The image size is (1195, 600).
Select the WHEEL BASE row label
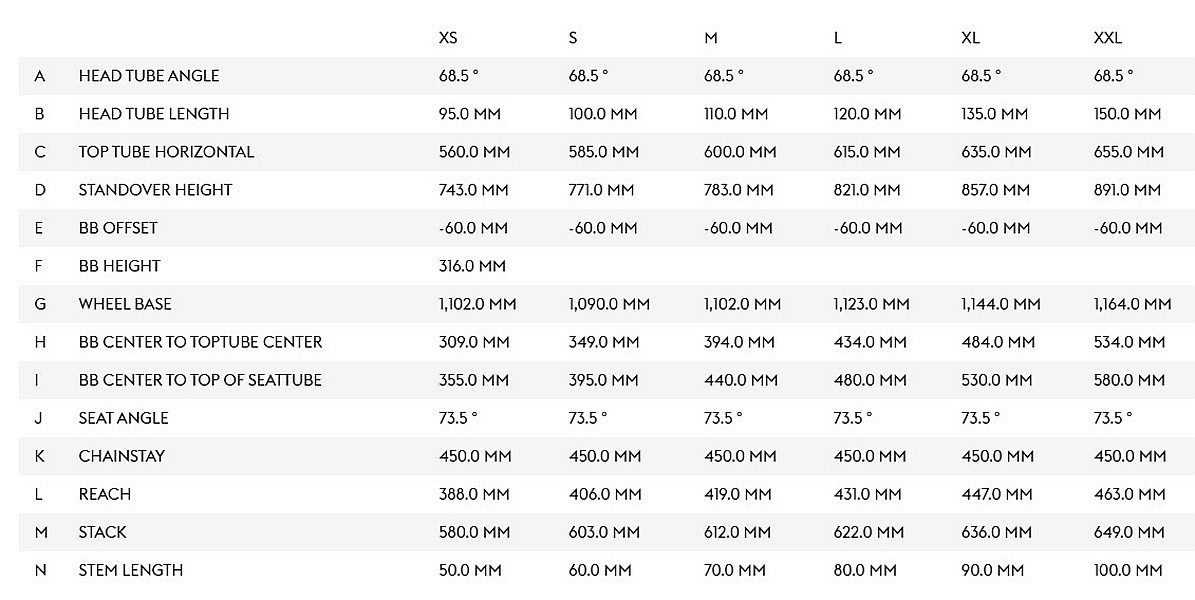tap(125, 304)
